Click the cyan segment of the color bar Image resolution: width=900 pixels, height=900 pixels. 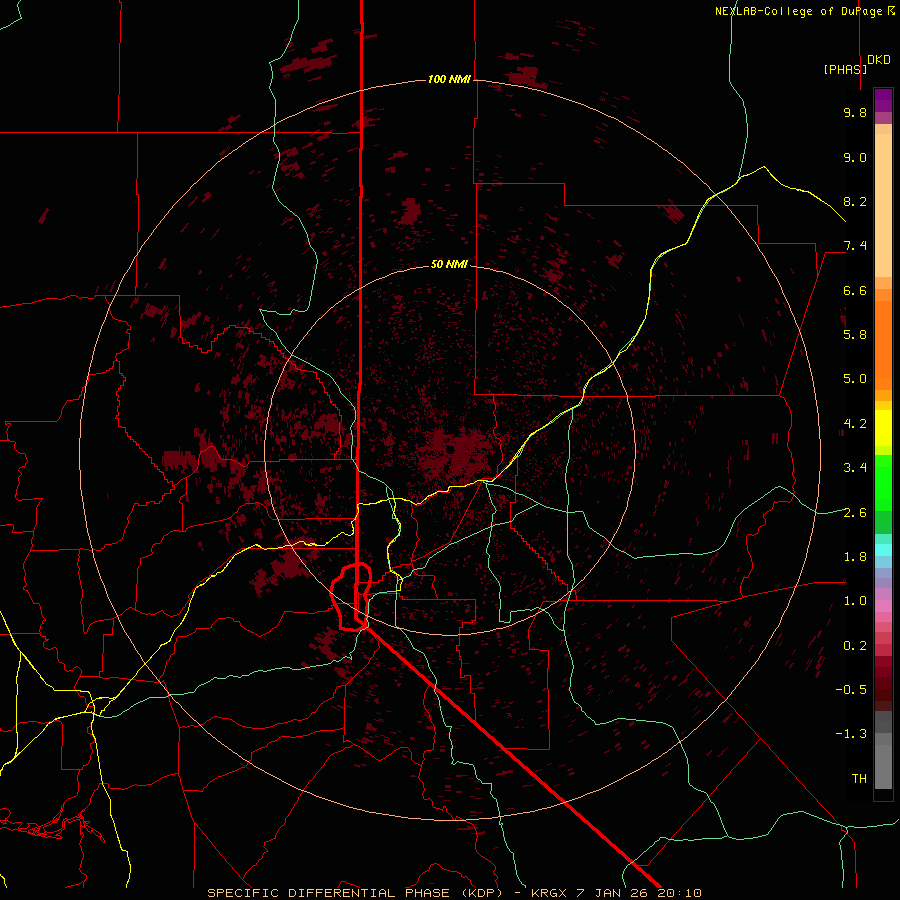pos(883,550)
